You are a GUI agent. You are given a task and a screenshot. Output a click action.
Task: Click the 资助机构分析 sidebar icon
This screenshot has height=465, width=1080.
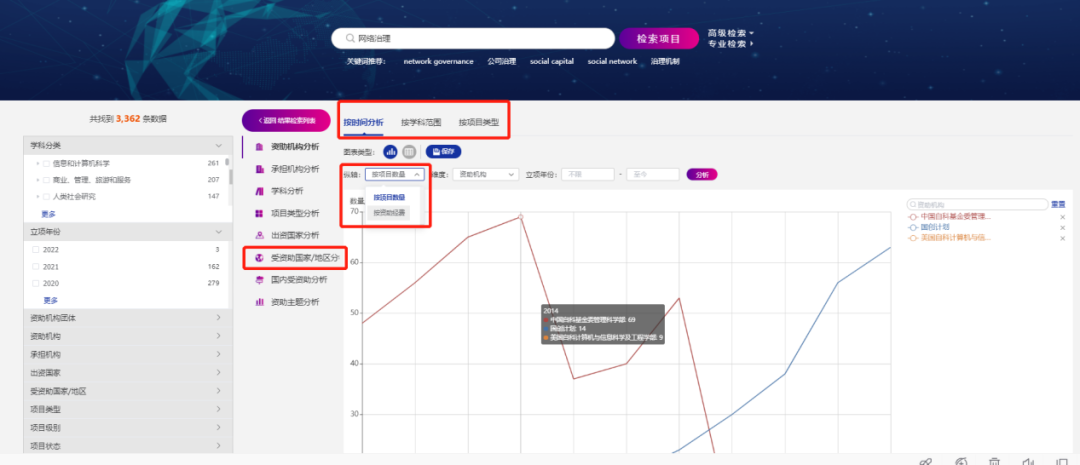pos(259,147)
